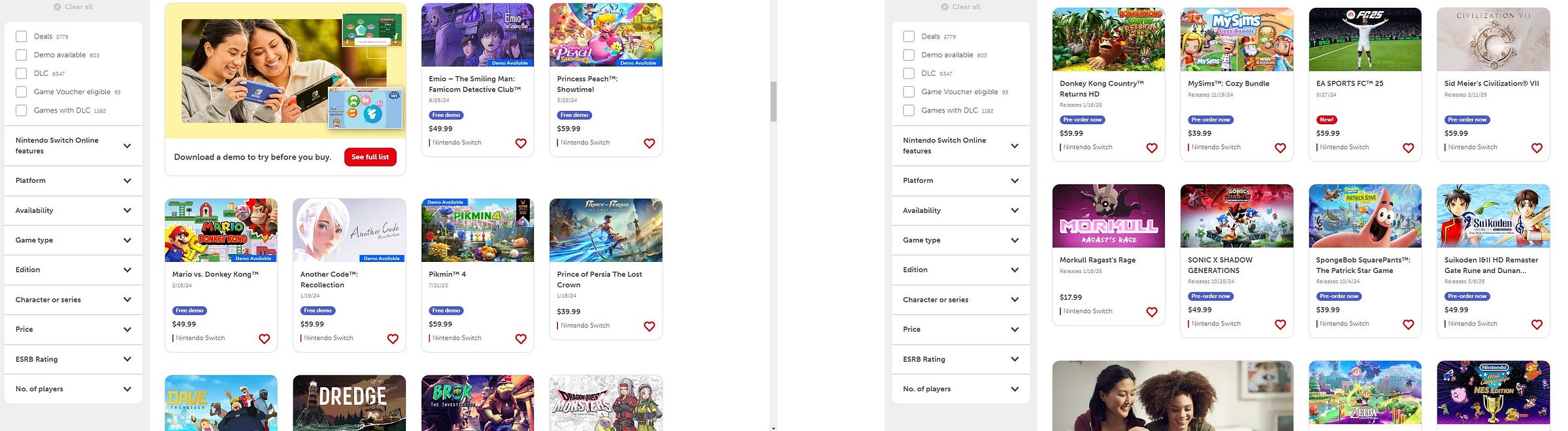The width and height of the screenshot is (1568, 431).
Task: Toggle Games with DLC checkbox on right page
Action: pyautogui.click(x=909, y=110)
